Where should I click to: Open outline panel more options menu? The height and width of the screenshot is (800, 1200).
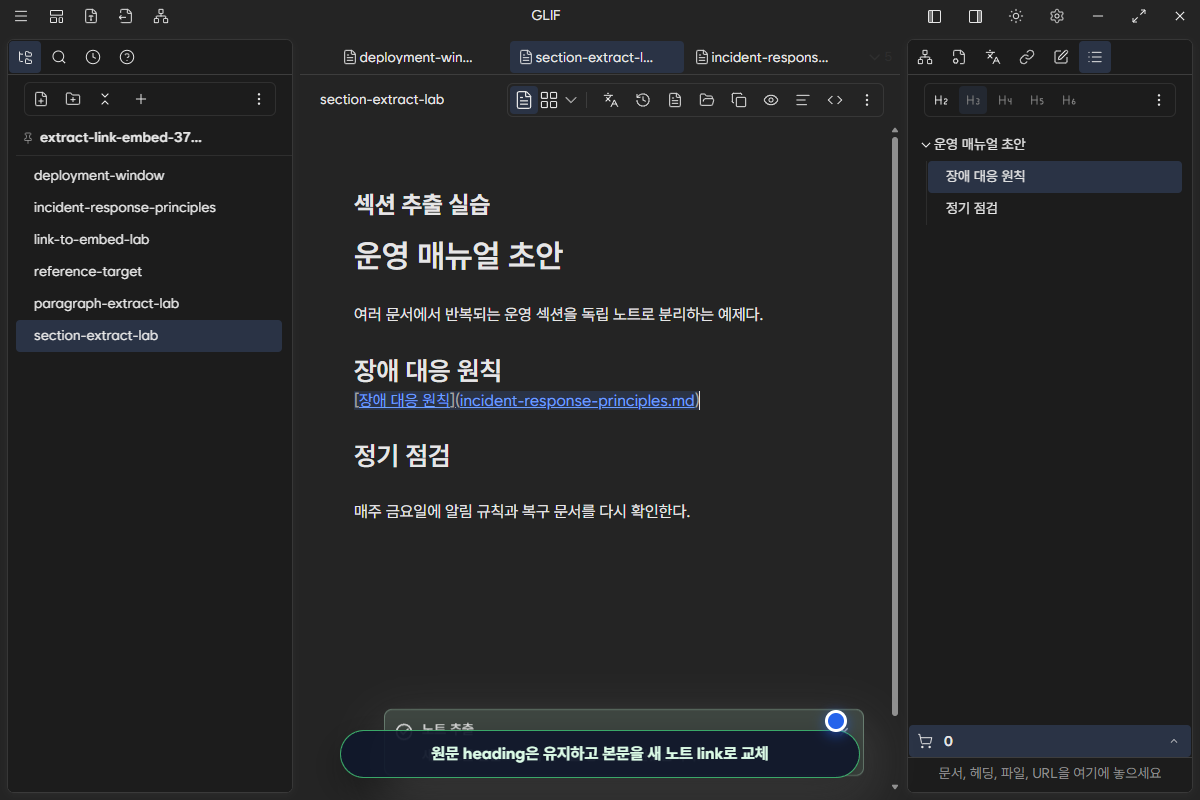pos(1159,100)
